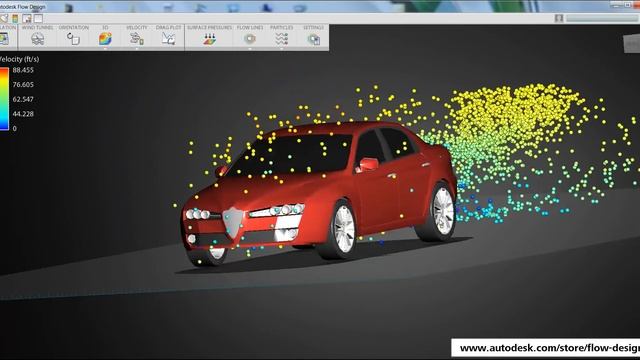Click the Velocity (ft/s) legend title
Screen dimensions: 640x360
[19, 59]
